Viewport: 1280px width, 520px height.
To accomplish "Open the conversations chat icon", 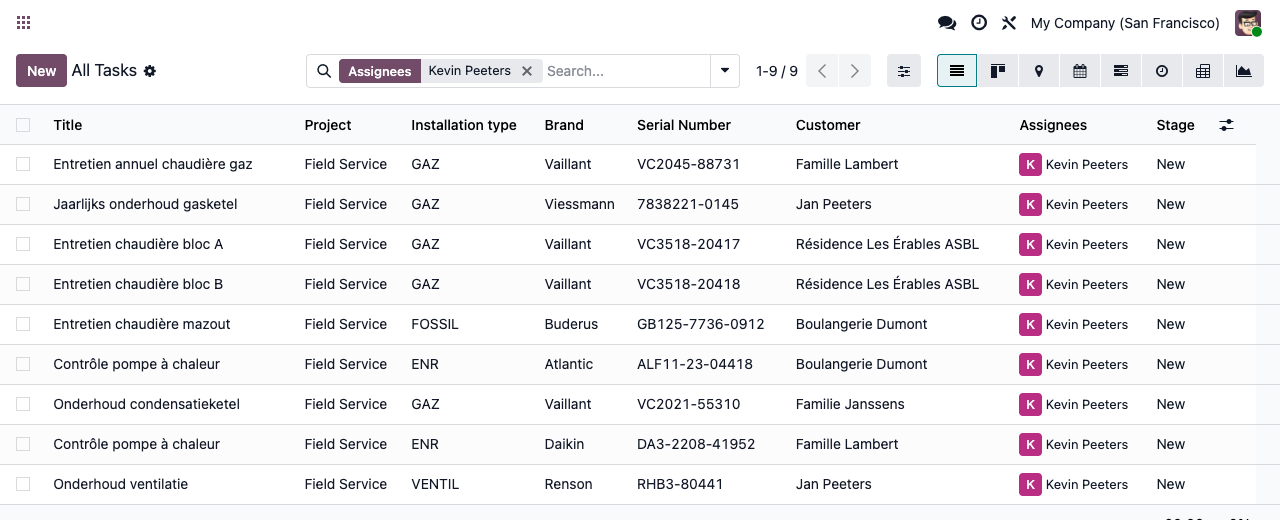I will 946,23.
